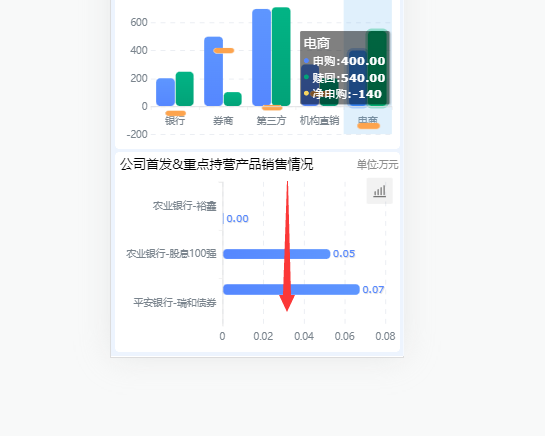
Task: Click the 农业银行-股息100强 horizontal bar
Action: (276, 254)
